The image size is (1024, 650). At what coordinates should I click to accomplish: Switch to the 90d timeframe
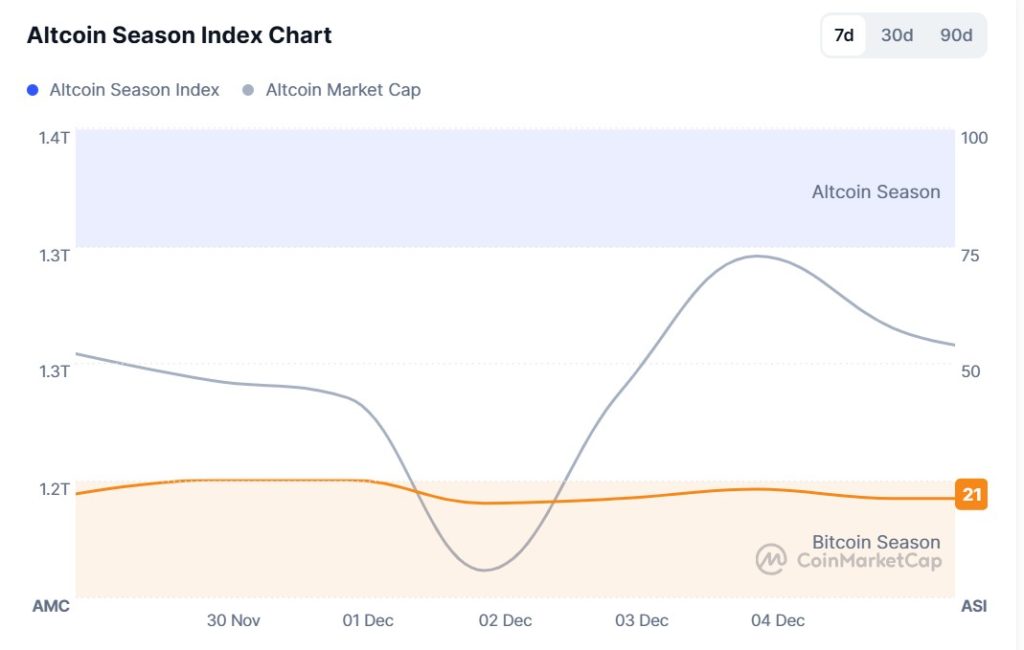(x=955, y=35)
